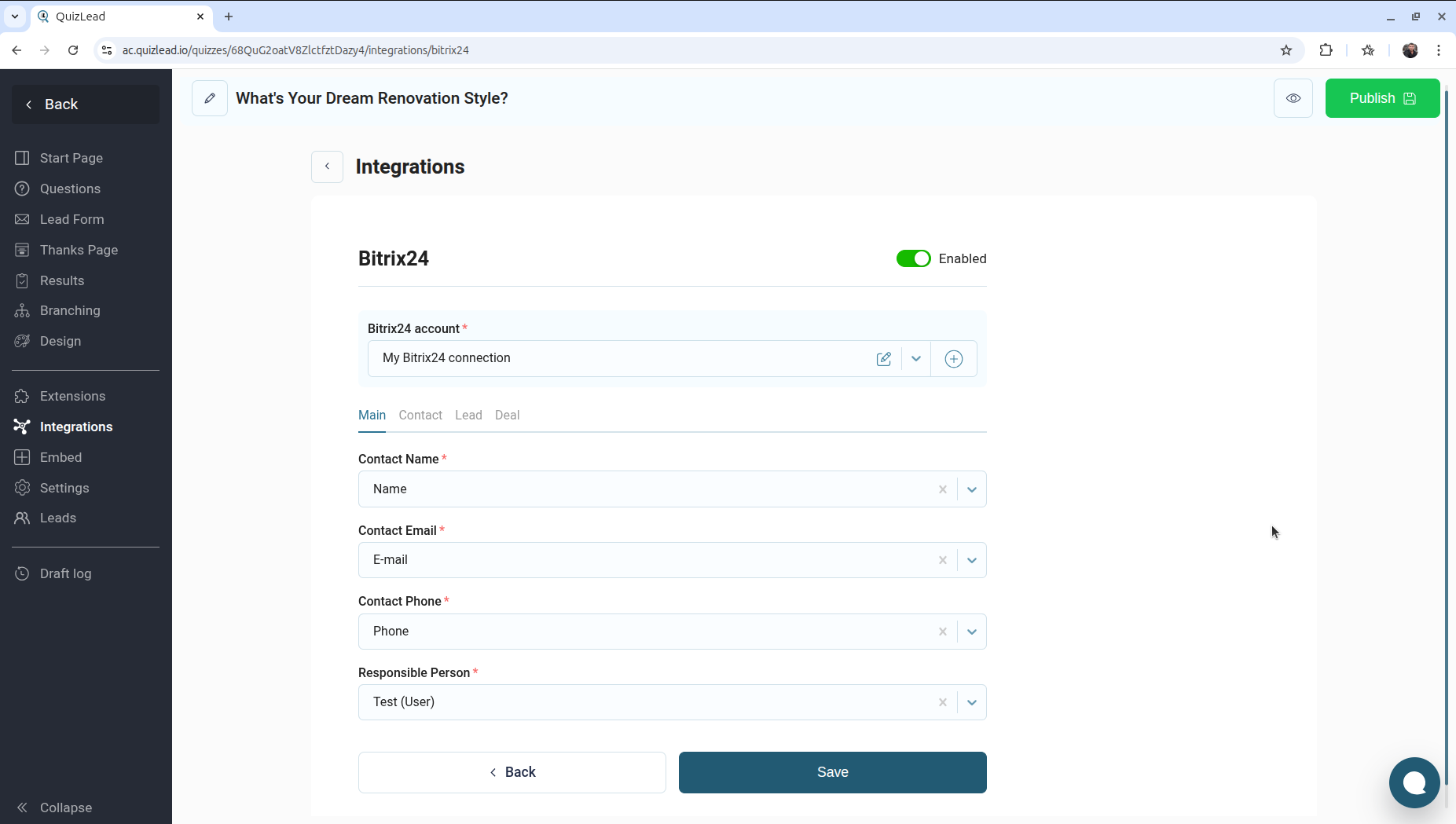This screenshot has height=824, width=1456.
Task: Bookmark this page with the star icon
Action: point(1286,50)
